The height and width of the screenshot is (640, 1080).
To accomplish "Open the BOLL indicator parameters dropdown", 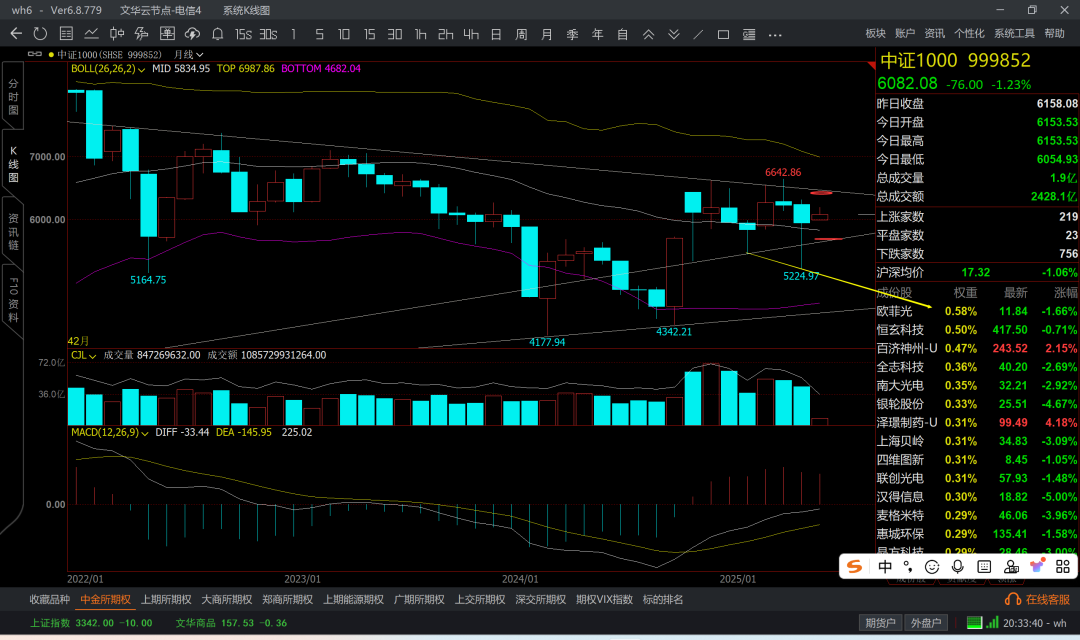I will (142, 69).
